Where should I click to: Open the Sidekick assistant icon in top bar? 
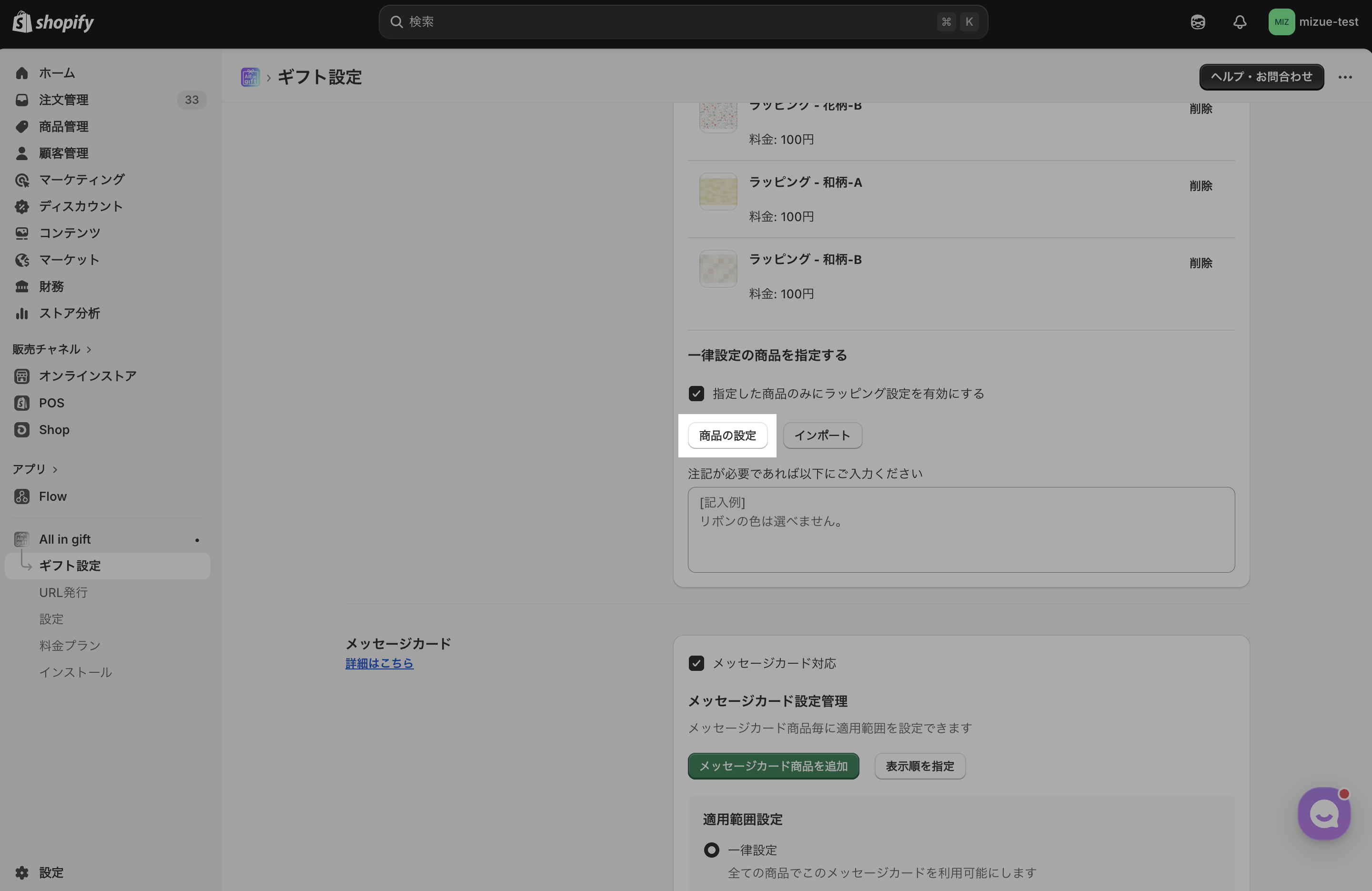click(1197, 22)
